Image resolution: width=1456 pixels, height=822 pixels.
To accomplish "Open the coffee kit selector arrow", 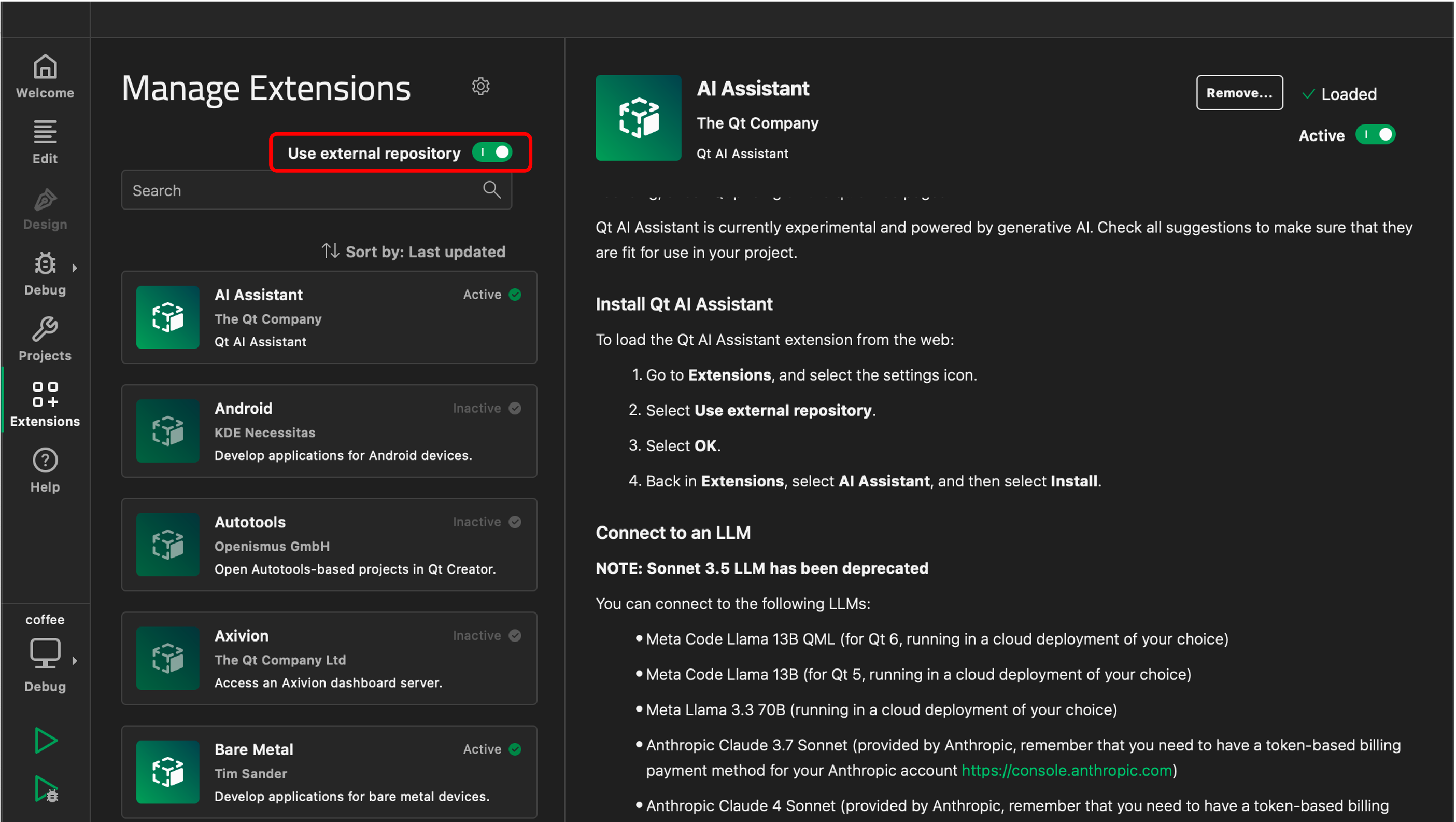I will coord(75,660).
